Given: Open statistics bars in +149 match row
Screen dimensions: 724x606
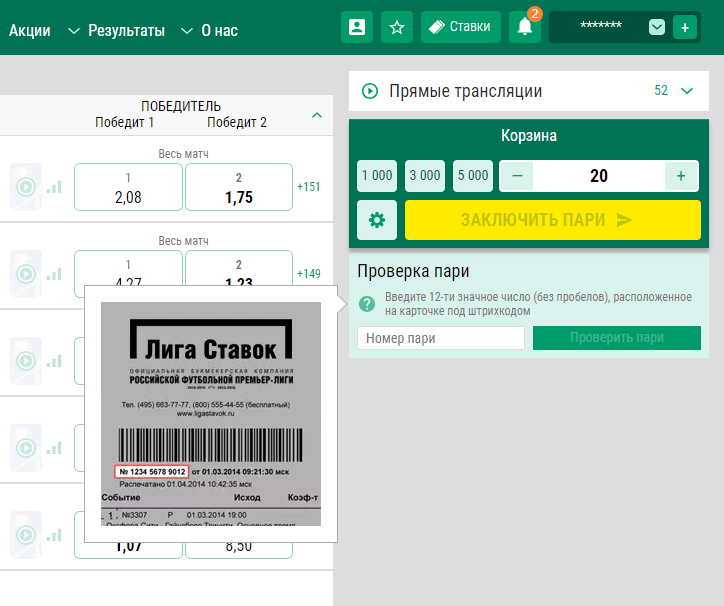Looking at the screenshot, I should tap(54, 274).
